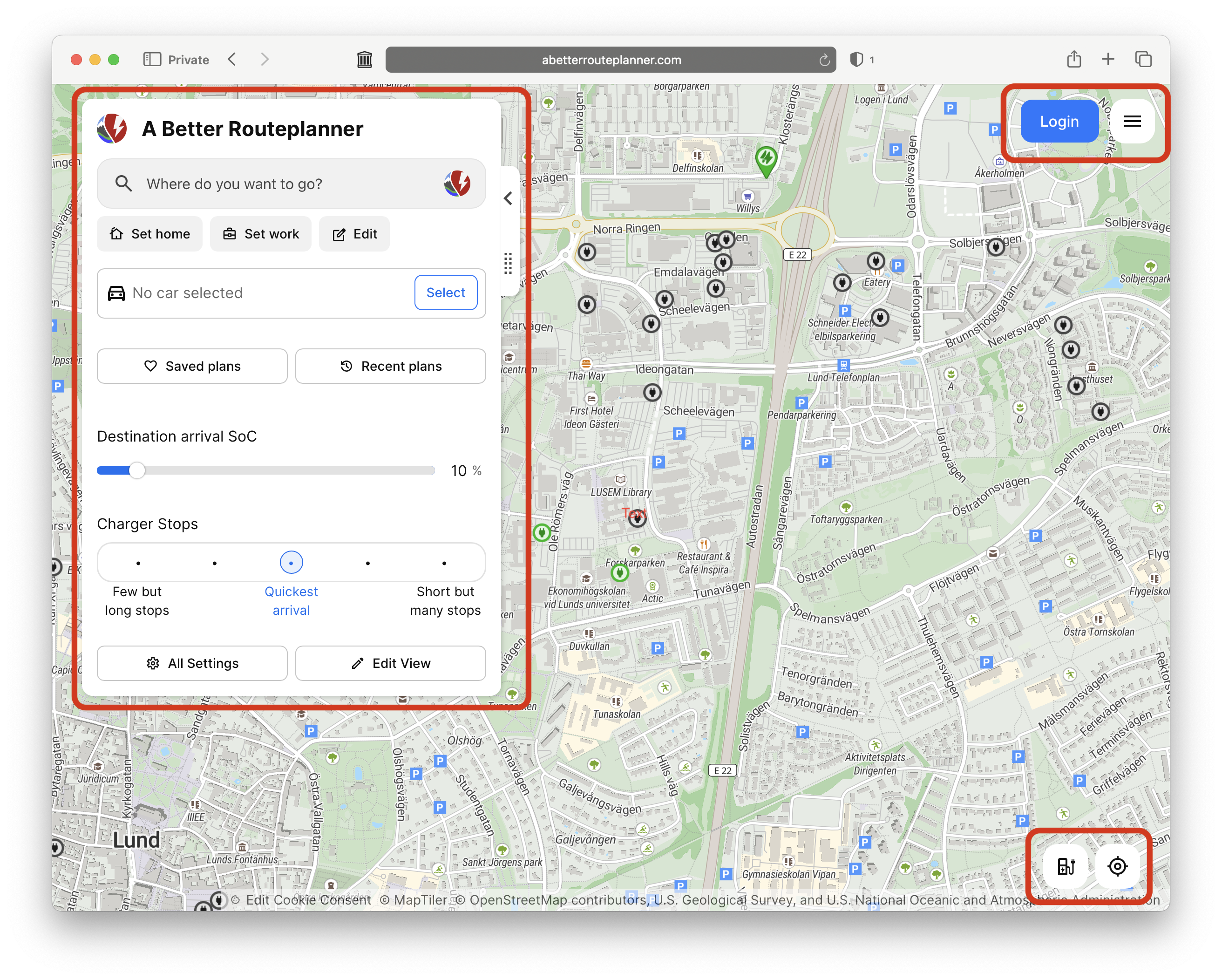Viewport: 1222px width, 980px height.
Task: Click the Safari address bar
Action: 611,60
